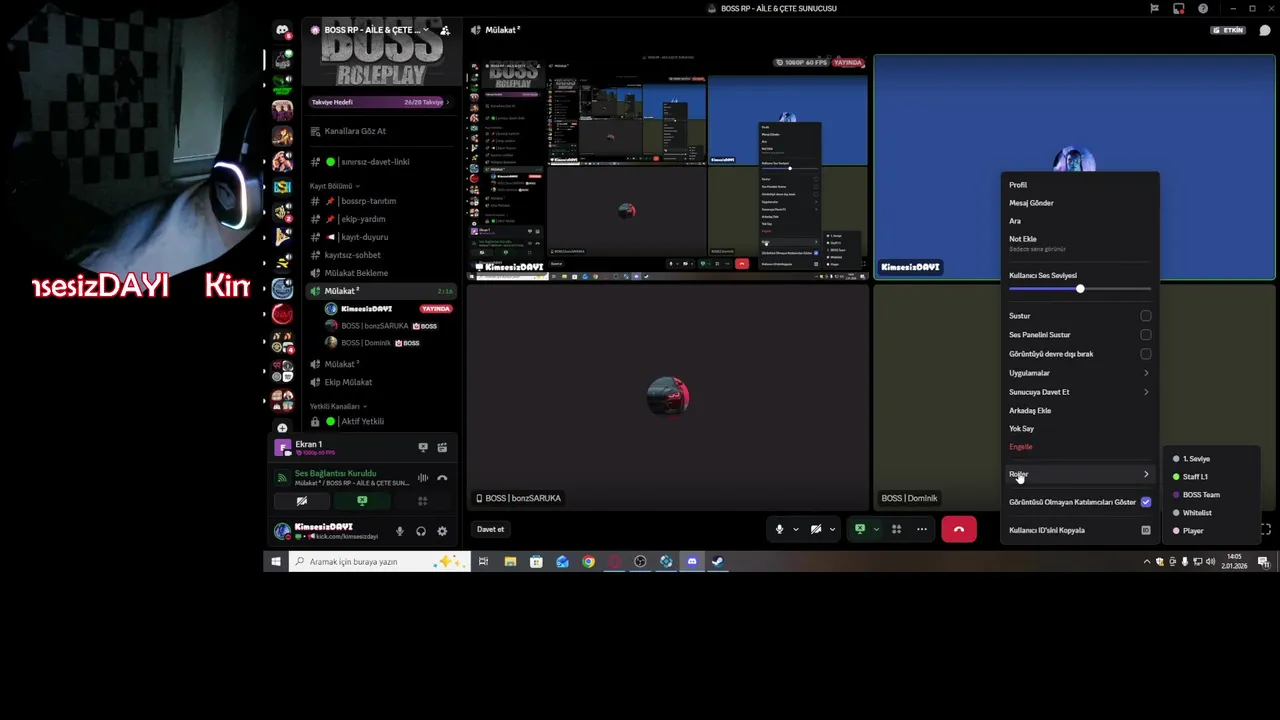Open activities icon in voice panel
Viewport: 1280px width, 720px height.
[422, 501]
